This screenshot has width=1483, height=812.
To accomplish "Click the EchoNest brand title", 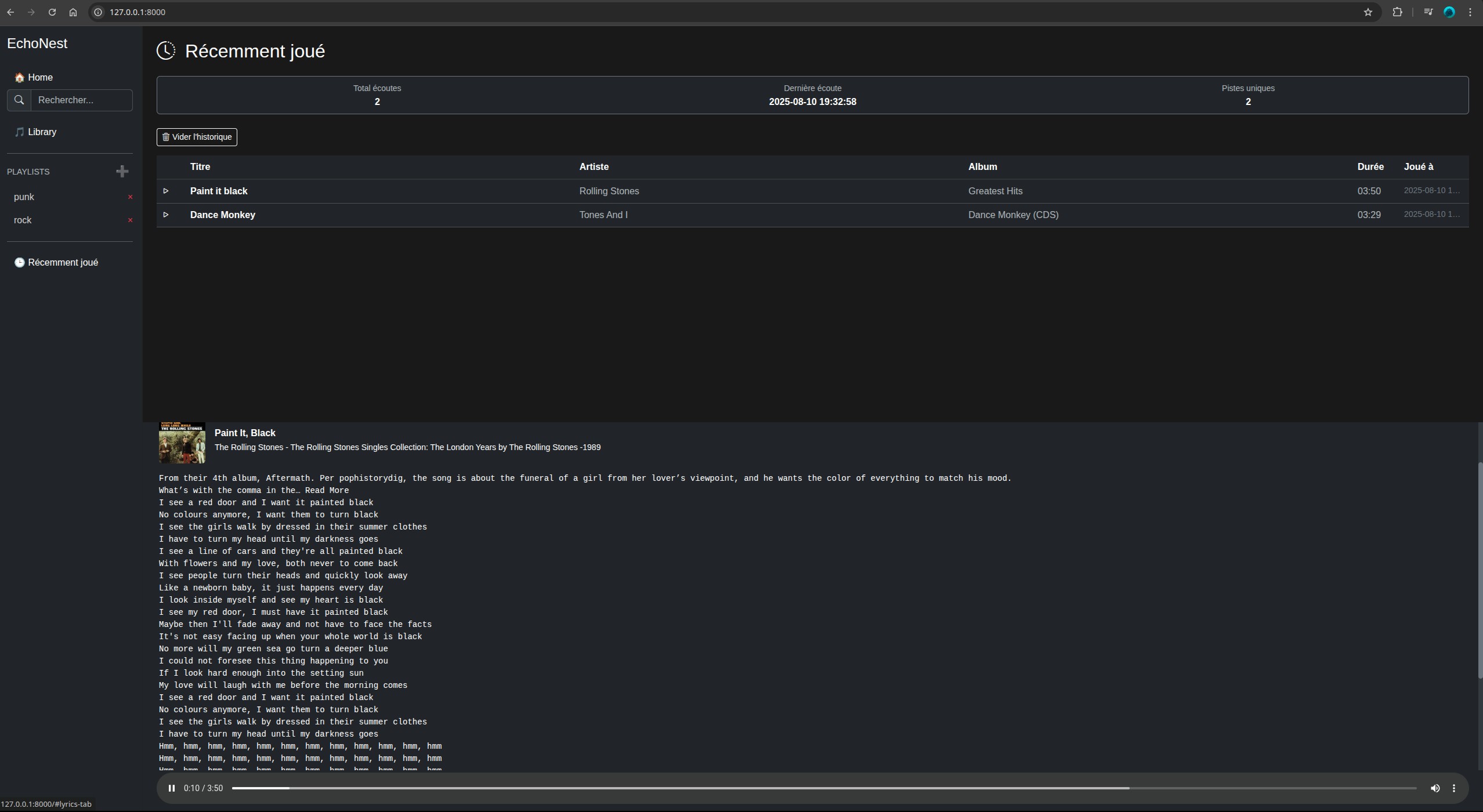I will click(x=37, y=43).
